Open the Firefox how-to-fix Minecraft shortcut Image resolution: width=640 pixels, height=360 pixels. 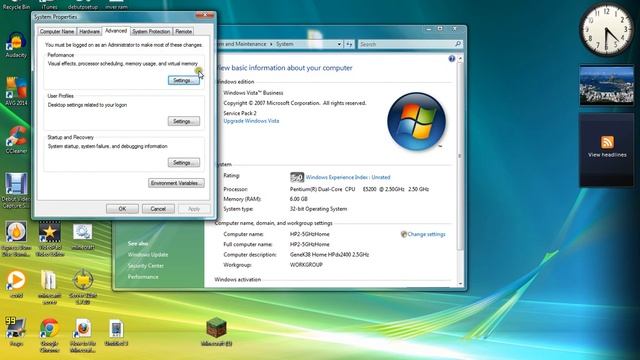pos(83,335)
